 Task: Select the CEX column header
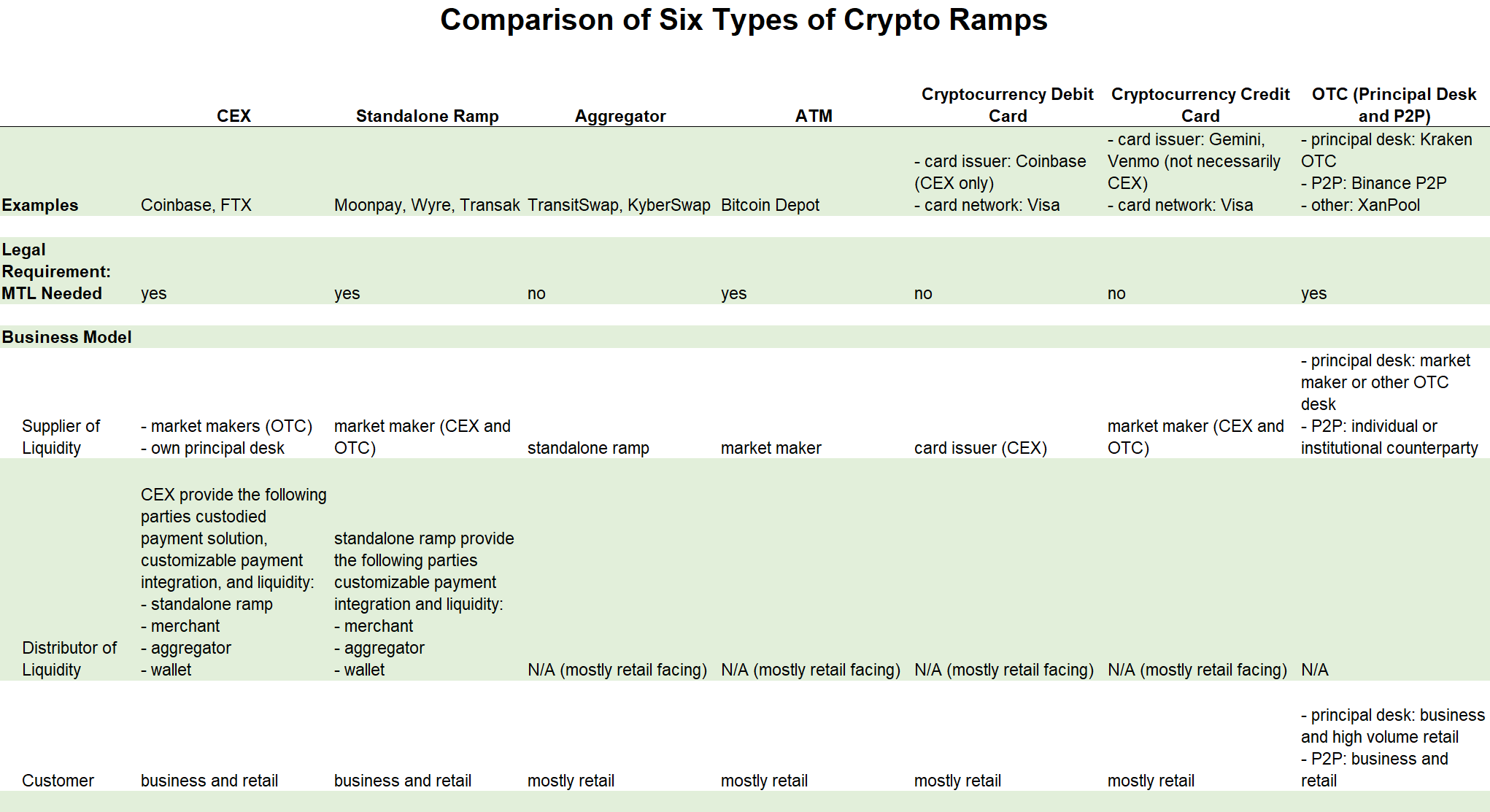click(233, 116)
